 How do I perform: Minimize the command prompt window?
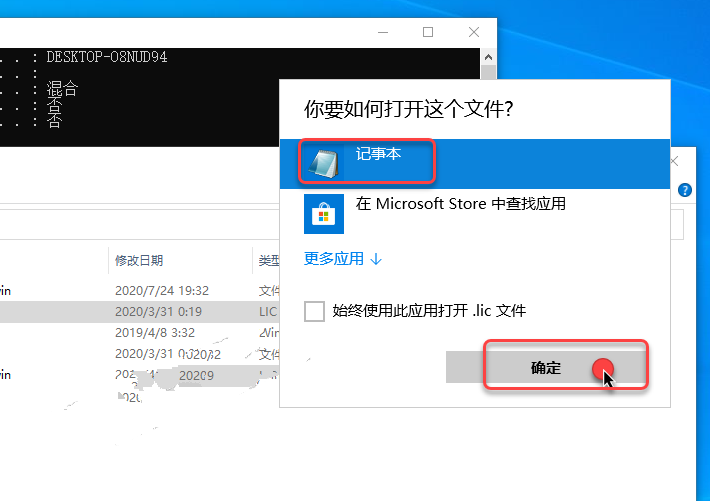coord(383,32)
